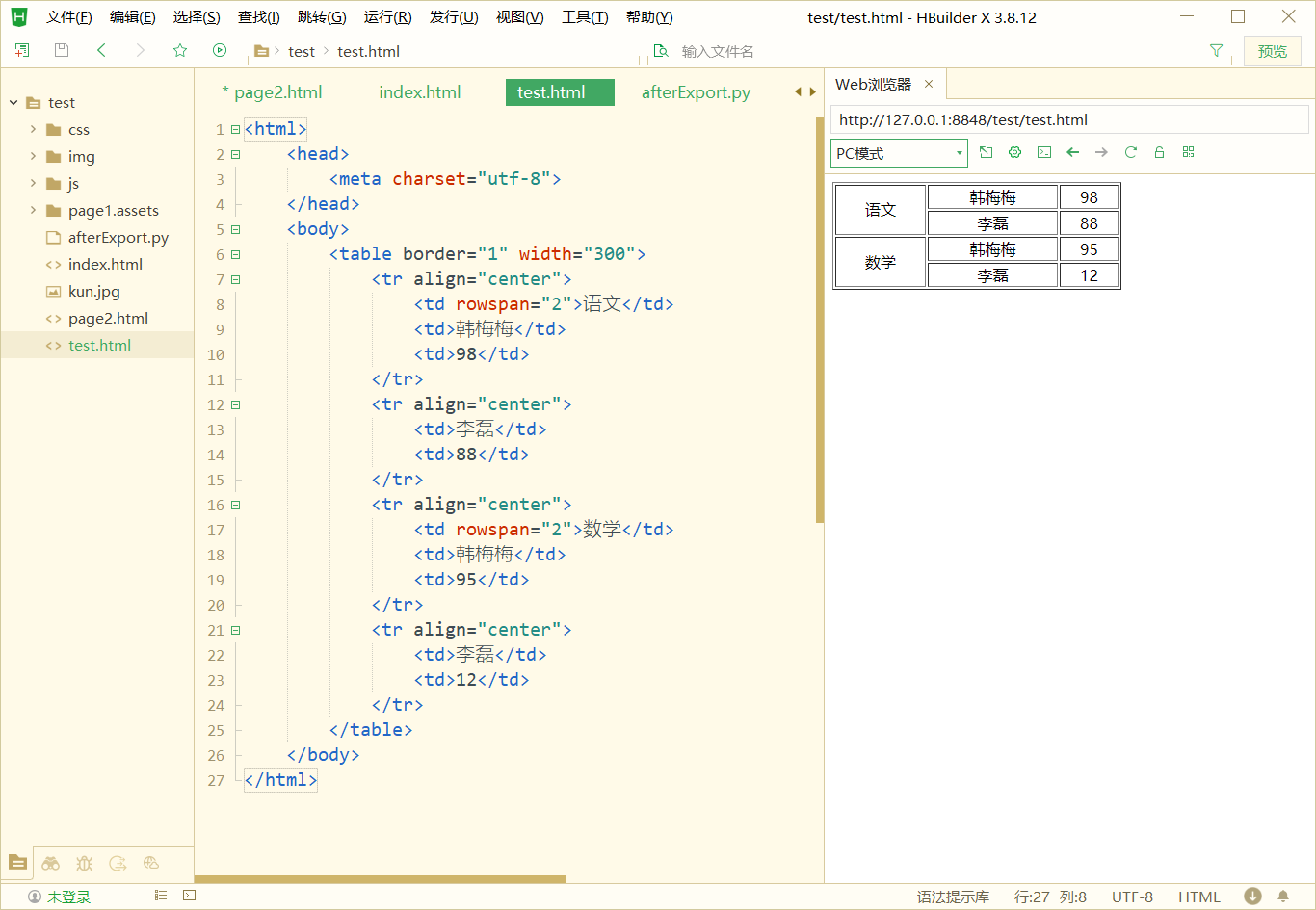This screenshot has width=1316, height=910.
Task: Close the Web浏览器 tab
Action: coord(929,85)
